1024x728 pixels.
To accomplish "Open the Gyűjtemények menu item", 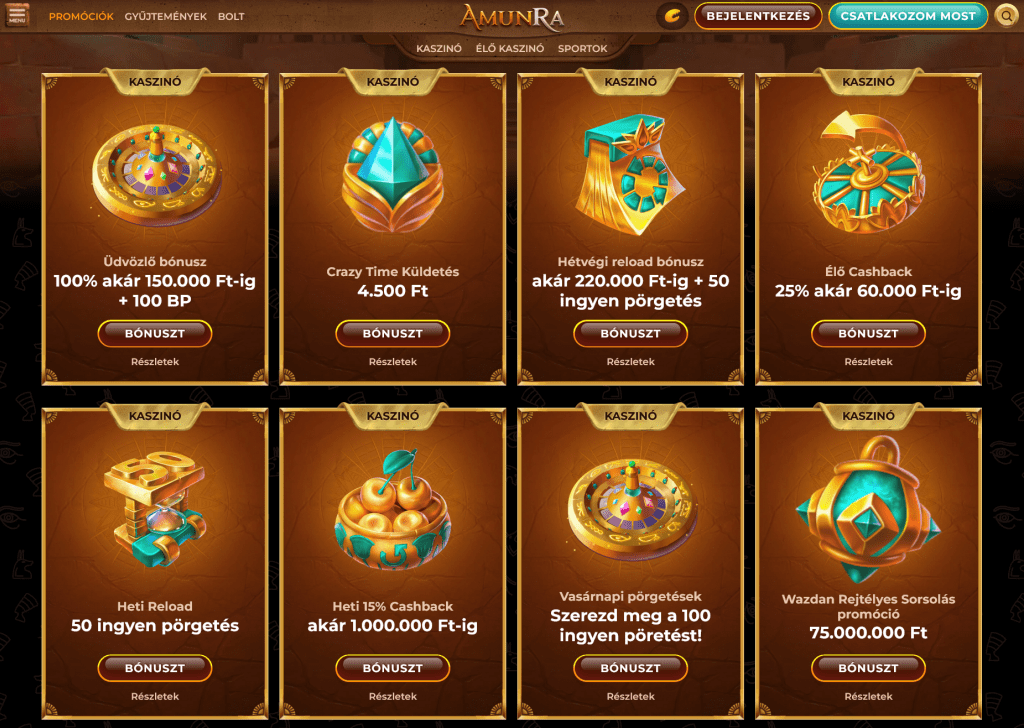I will point(166,16).
